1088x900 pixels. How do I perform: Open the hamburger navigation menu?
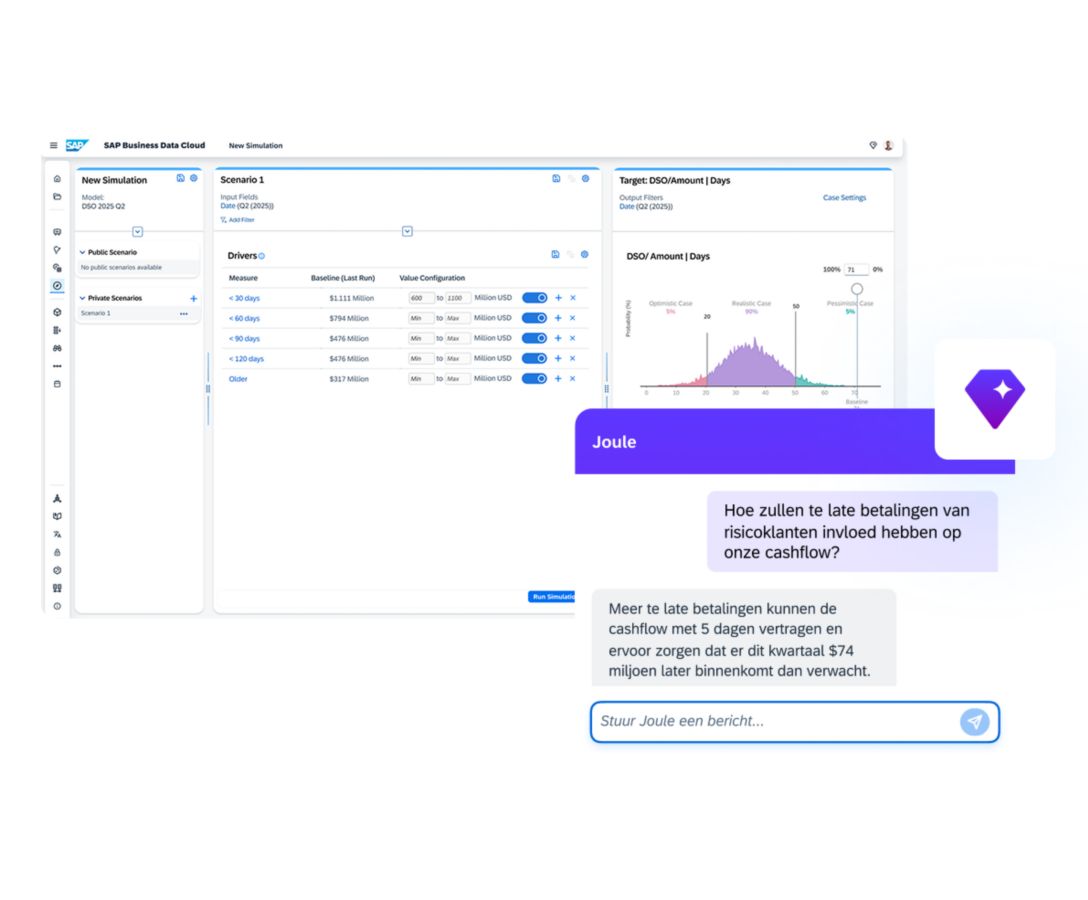(x=54, y=146)
